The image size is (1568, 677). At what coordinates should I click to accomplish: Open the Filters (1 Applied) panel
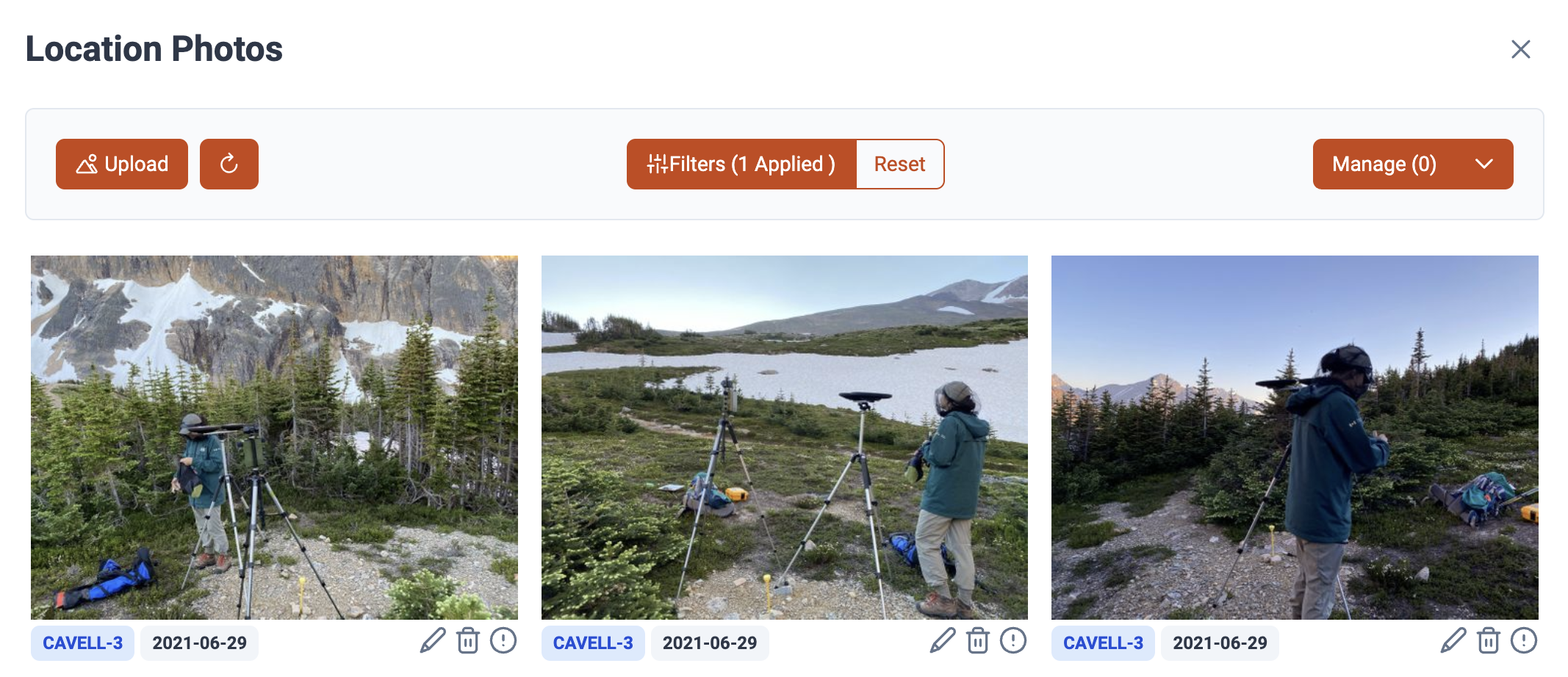point(741,164)
